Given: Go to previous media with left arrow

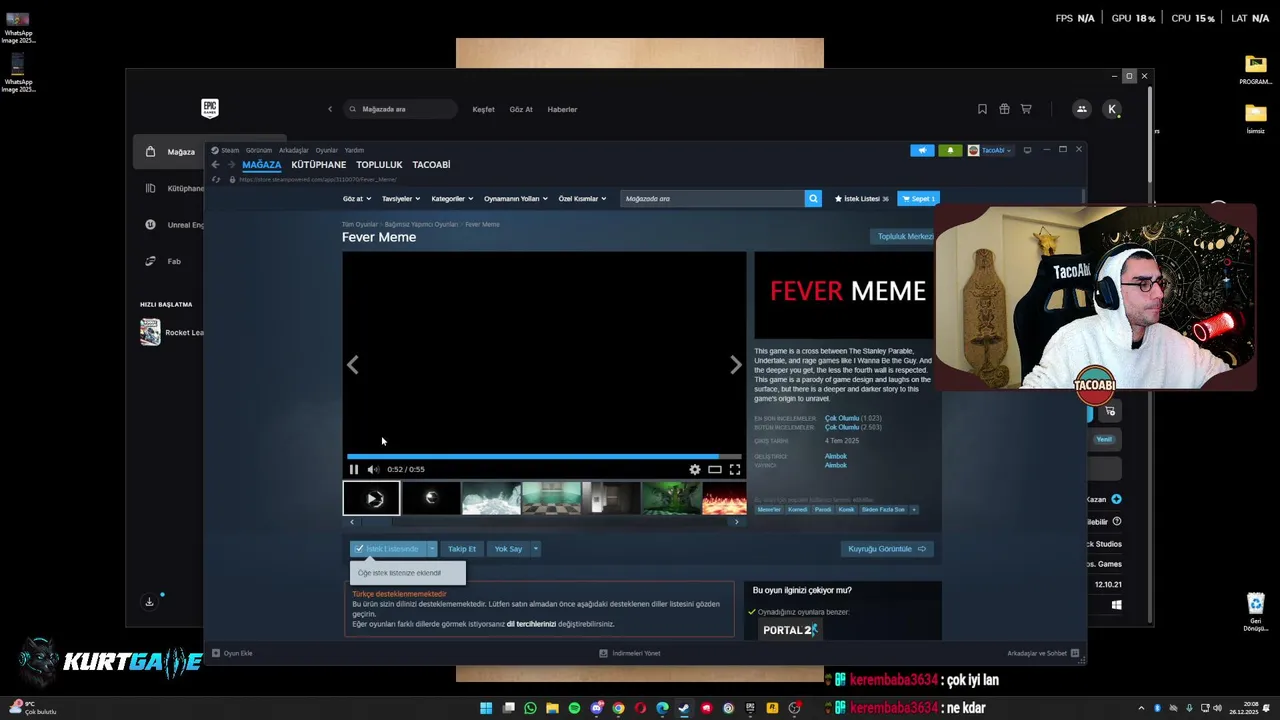Looking at the screenshot, I should pos(353,365).
